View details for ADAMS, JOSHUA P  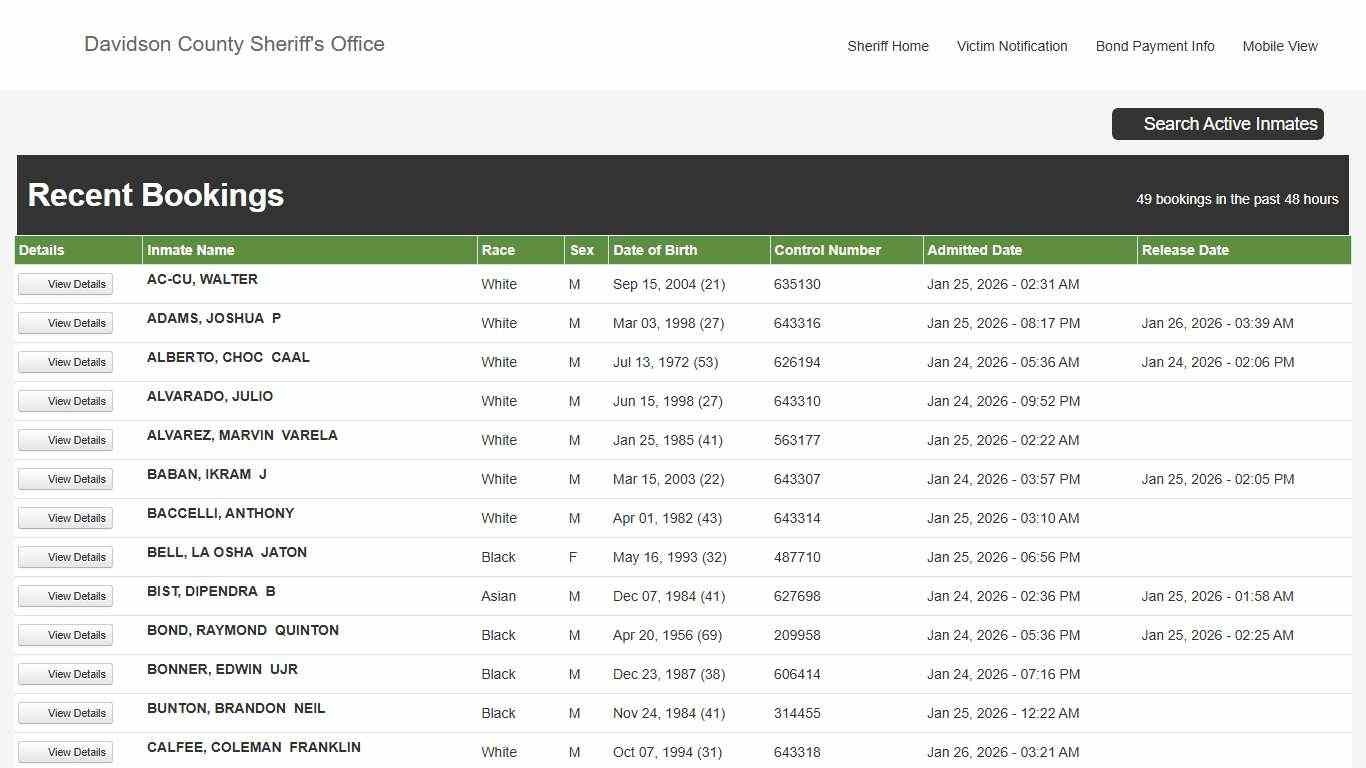click(x=66, y=323)
